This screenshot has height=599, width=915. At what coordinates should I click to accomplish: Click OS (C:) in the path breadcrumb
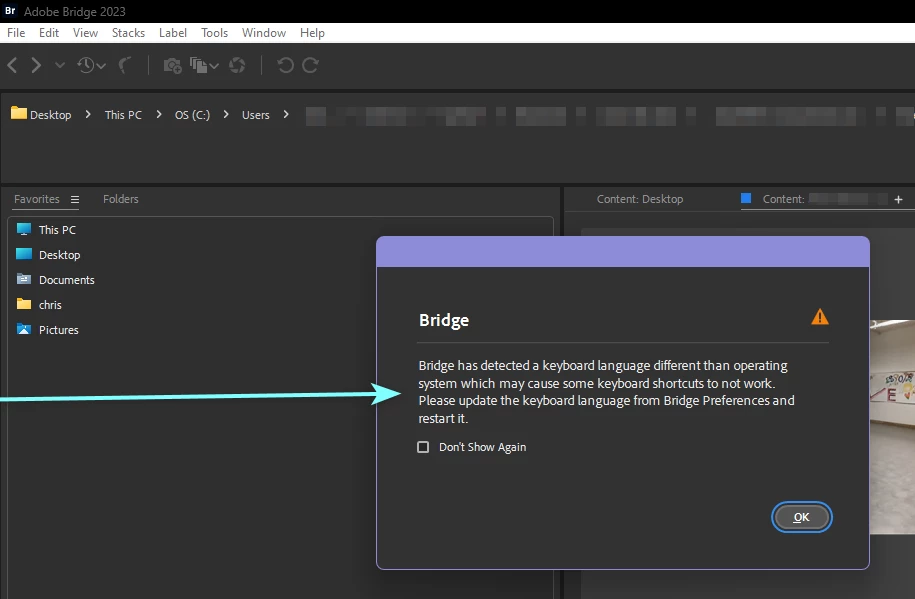coord(192,115)
